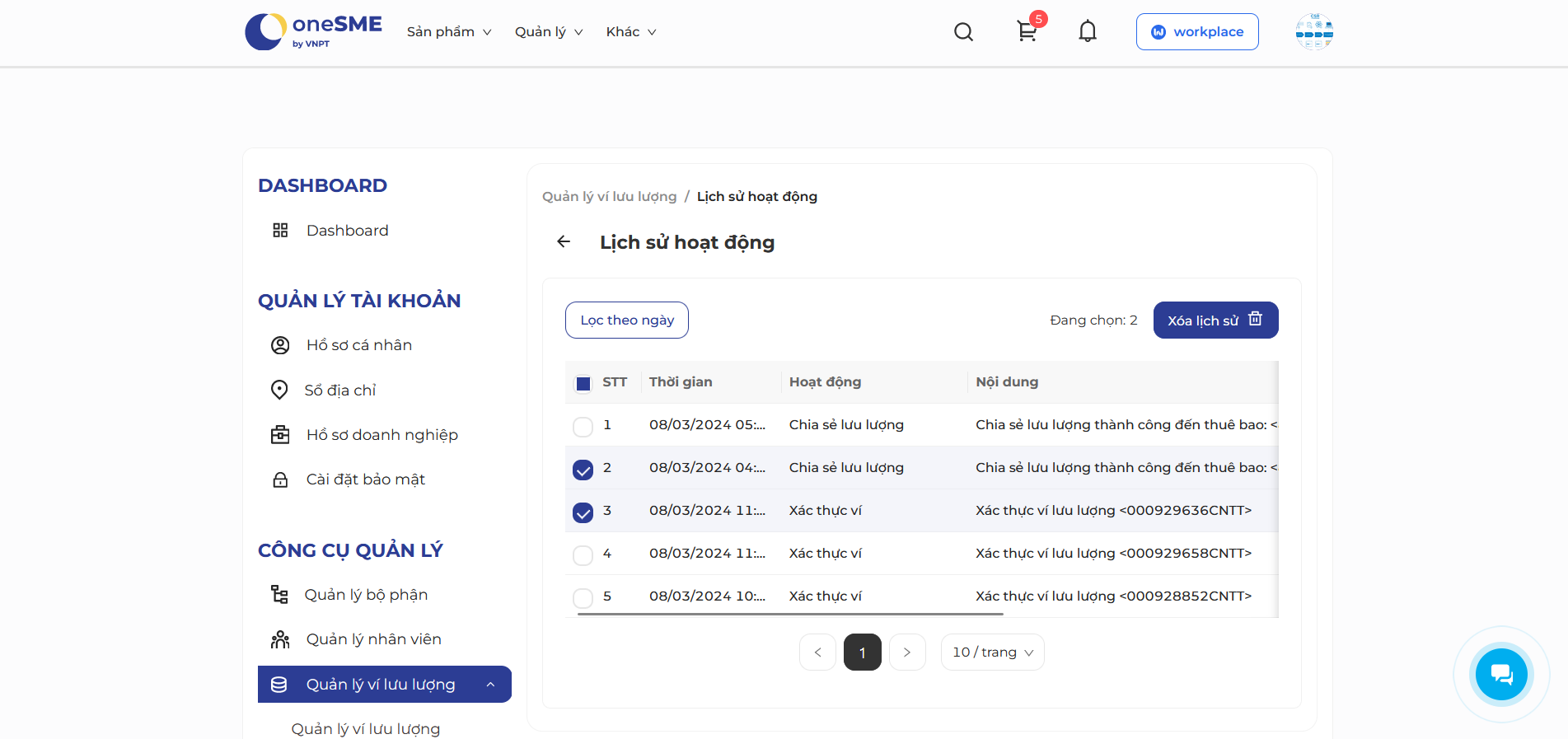Image resolution: width=1568 pixels, height=739 pixels.
Task: Collapse the Quản lý ví lưu lượng chevron
Action: 490,685
